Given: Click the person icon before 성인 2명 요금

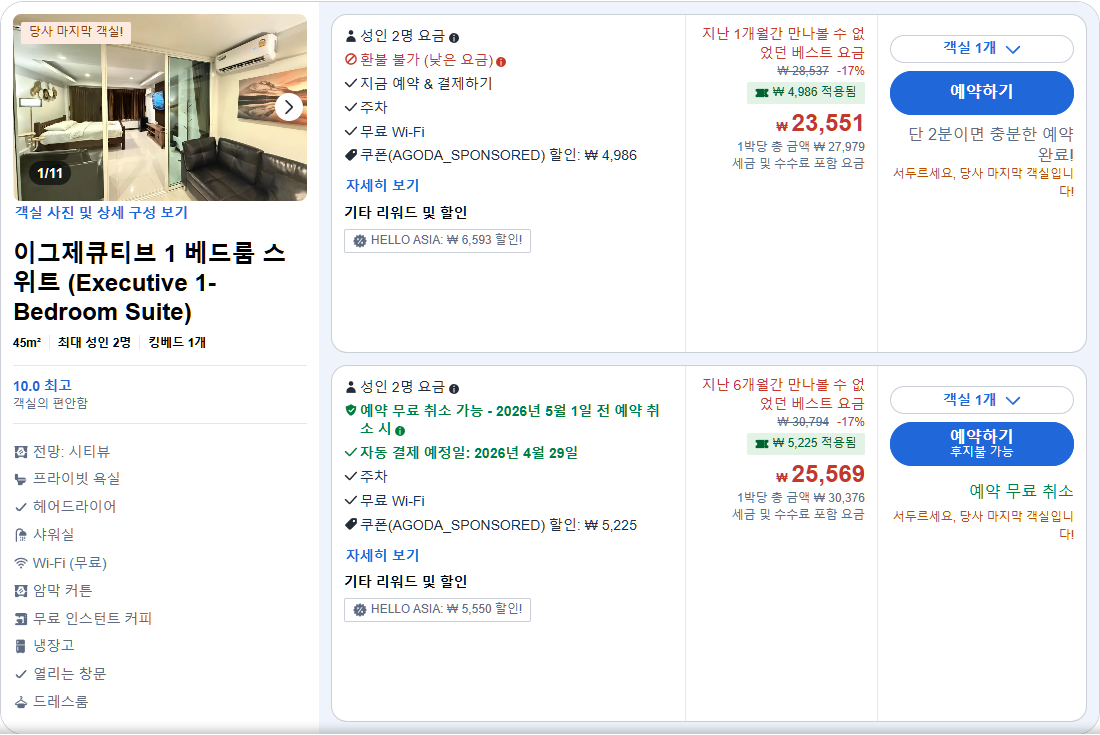Looking at the screenshot, I should (351, 37).
